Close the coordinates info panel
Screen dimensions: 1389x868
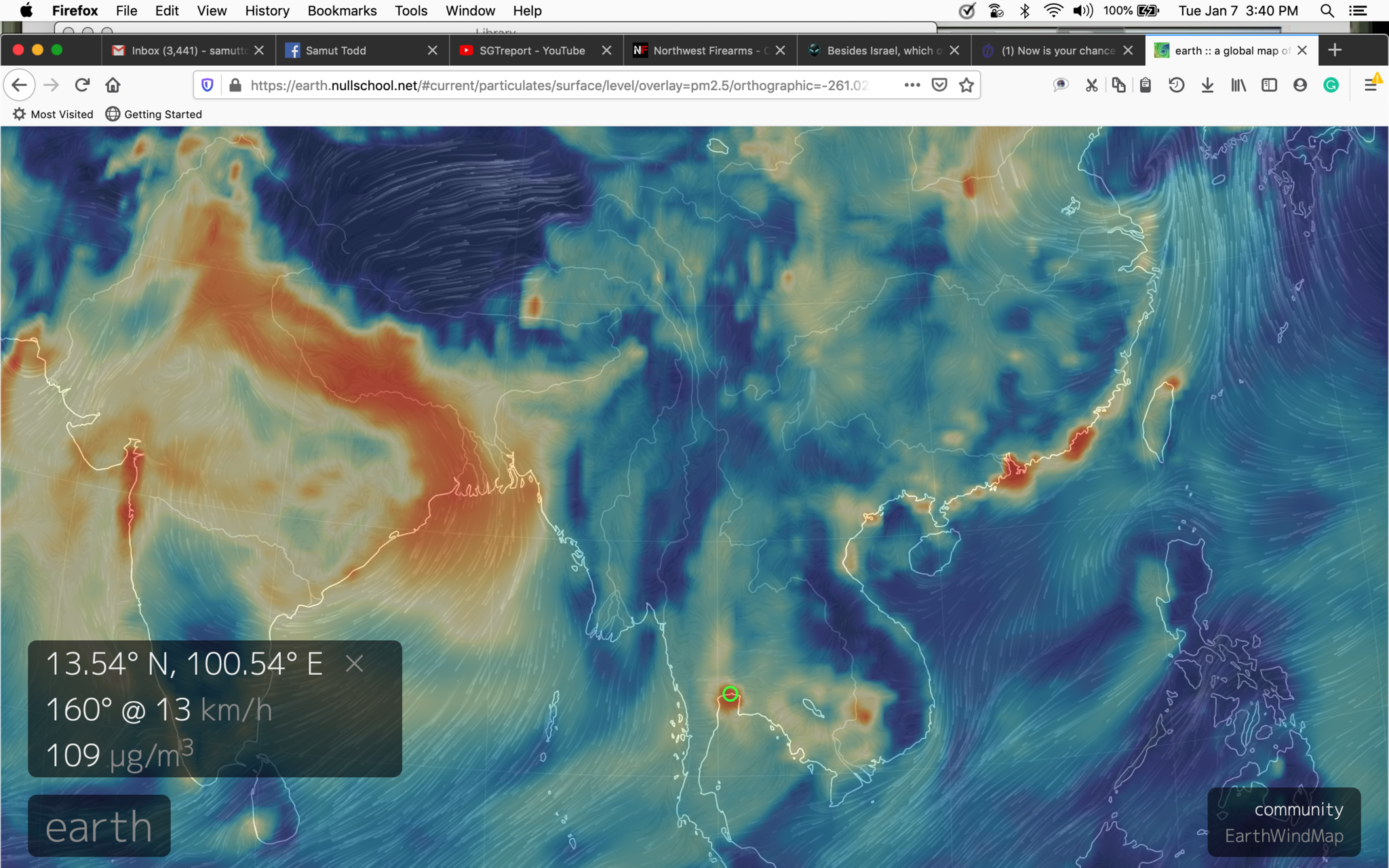tap(354, 663)
